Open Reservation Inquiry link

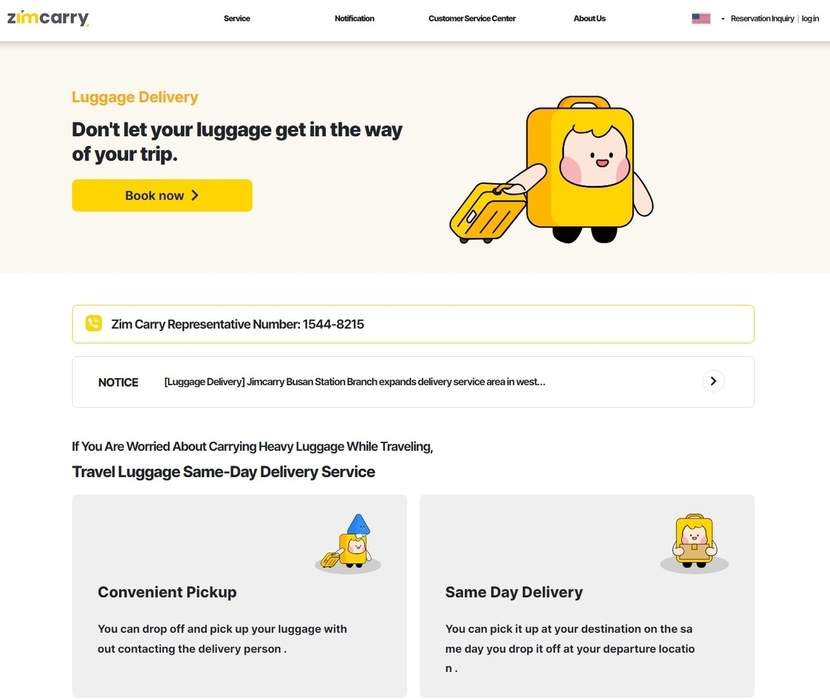[762, 19]
